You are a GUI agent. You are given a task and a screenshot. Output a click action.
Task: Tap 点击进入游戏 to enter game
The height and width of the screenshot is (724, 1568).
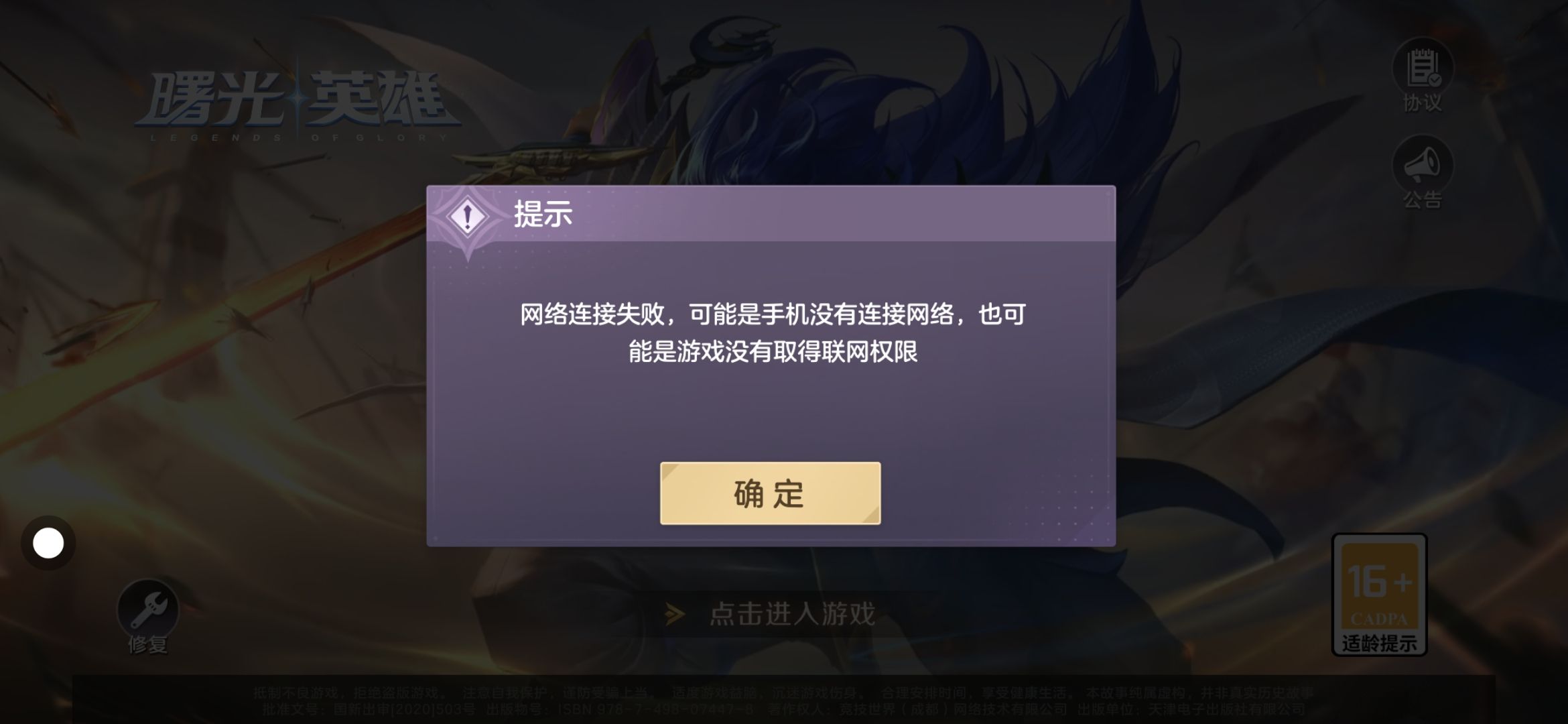tap(792, 614)
